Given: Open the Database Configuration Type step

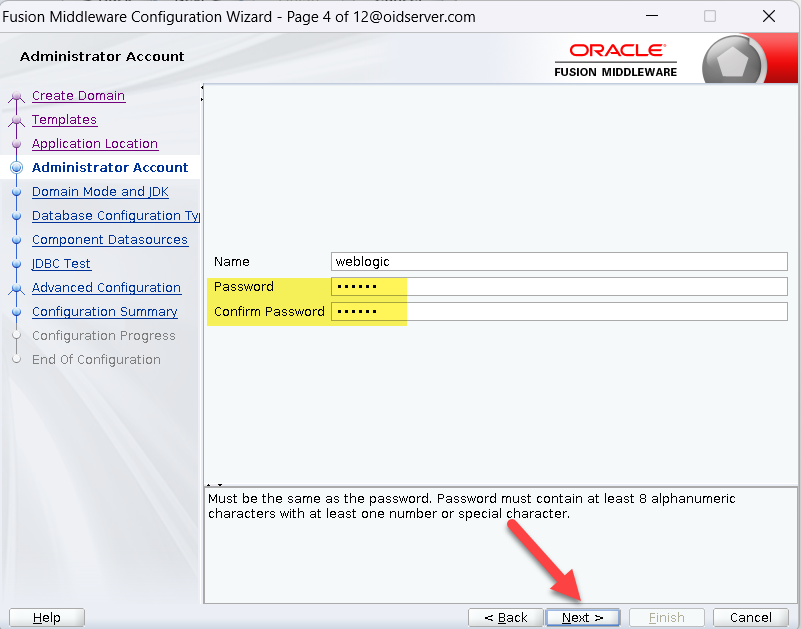Looking at the screenshot, I should click(115, 216).
